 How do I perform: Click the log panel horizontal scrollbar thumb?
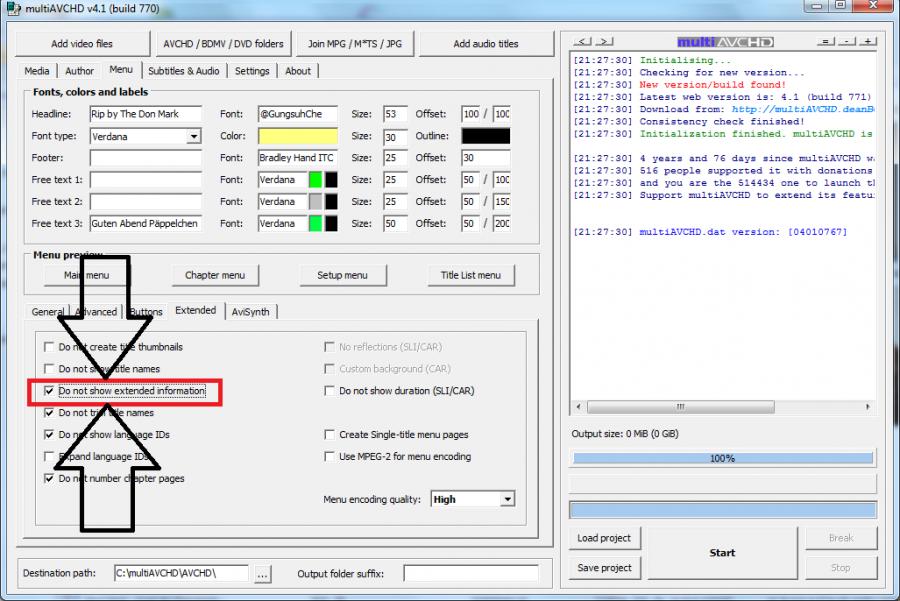click(681, 407)
